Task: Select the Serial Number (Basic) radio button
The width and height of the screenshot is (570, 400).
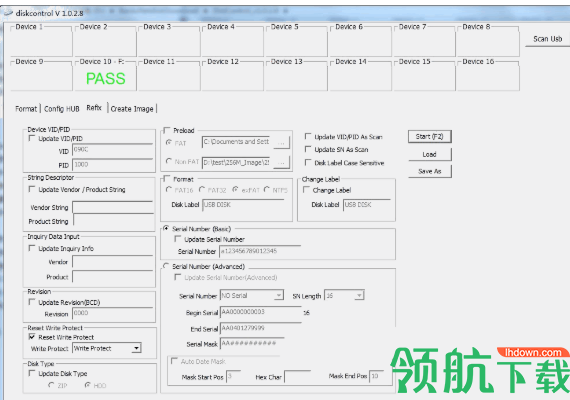Action: [x=166, y=228]
